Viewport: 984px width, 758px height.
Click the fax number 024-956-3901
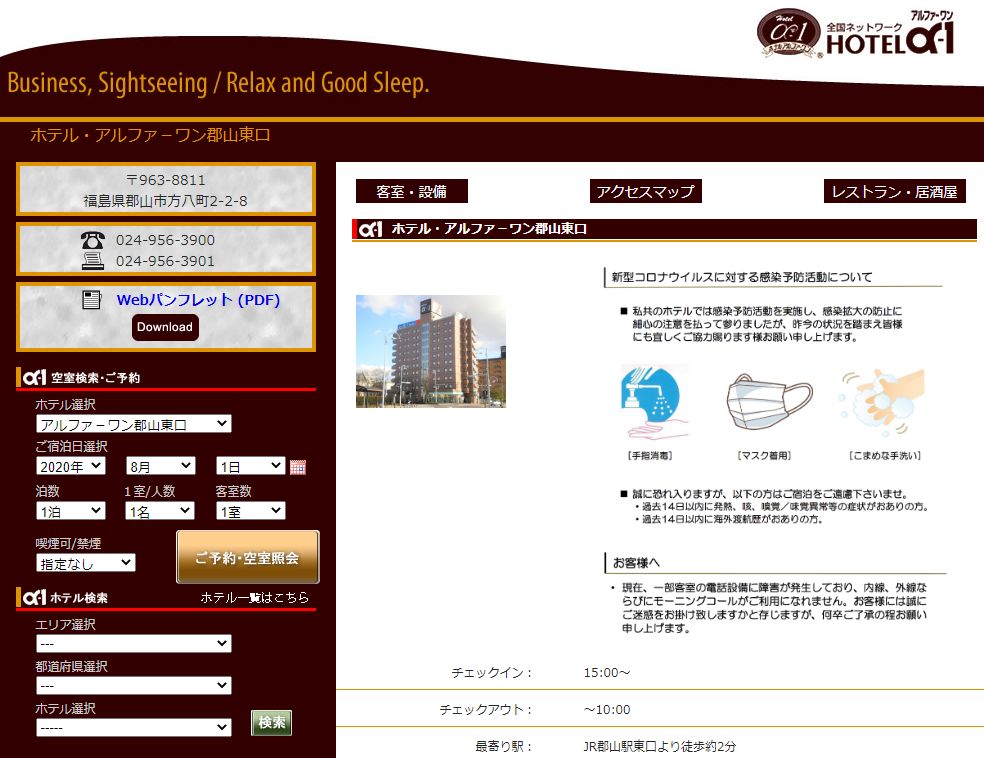coord(165,261)
